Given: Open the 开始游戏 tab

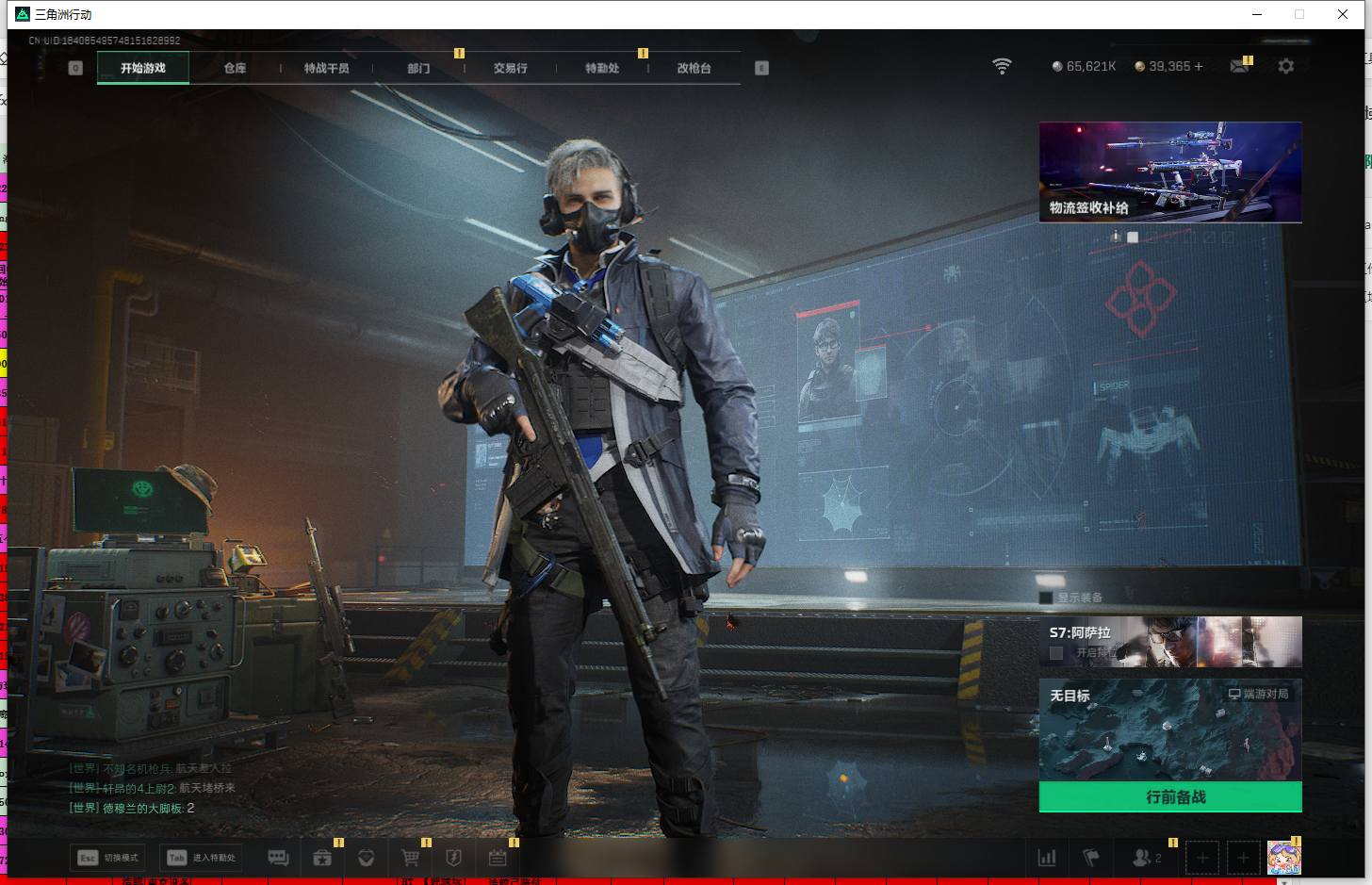Looking at the screenshot, I should (x=143, y=68).
